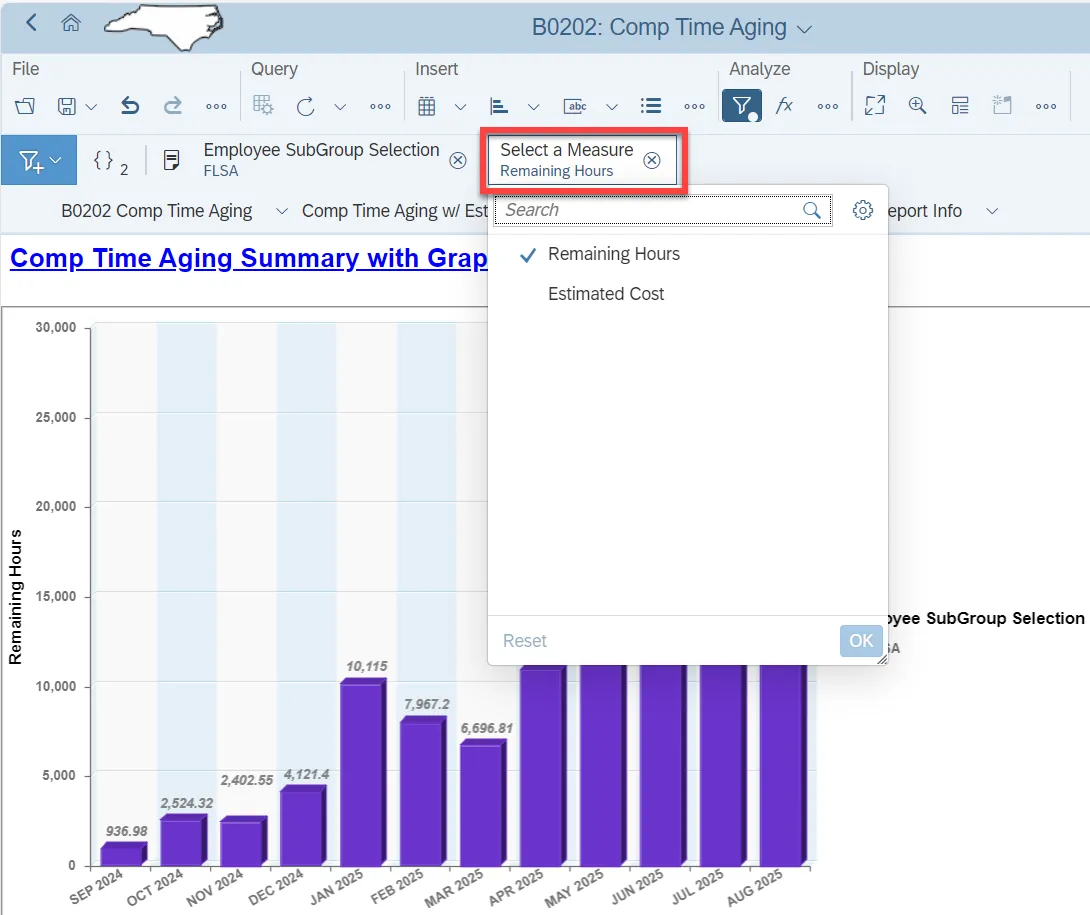This screenshot has height=915, width=1090.
Task: Click the Undo arrow in File group
Action: point(129,106)
